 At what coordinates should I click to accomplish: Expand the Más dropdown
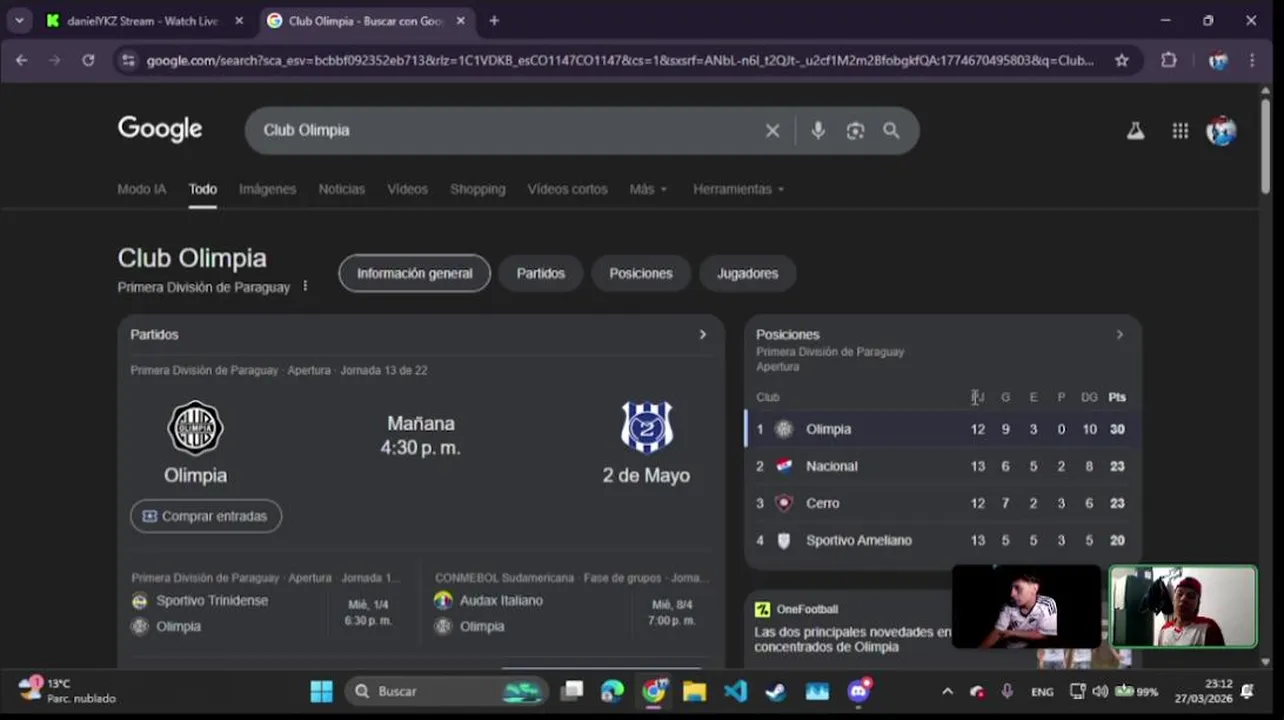point(648,189)
